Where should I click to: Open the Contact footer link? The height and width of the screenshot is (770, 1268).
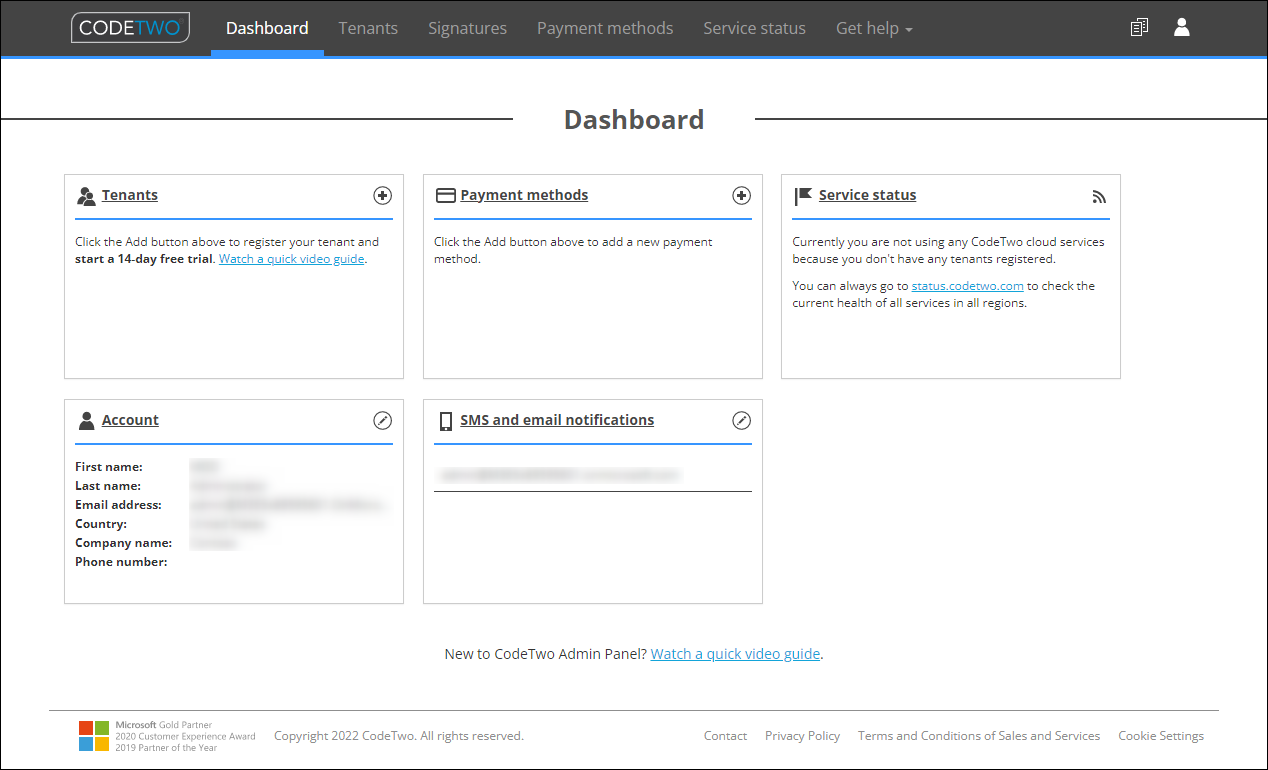[725, 736]
